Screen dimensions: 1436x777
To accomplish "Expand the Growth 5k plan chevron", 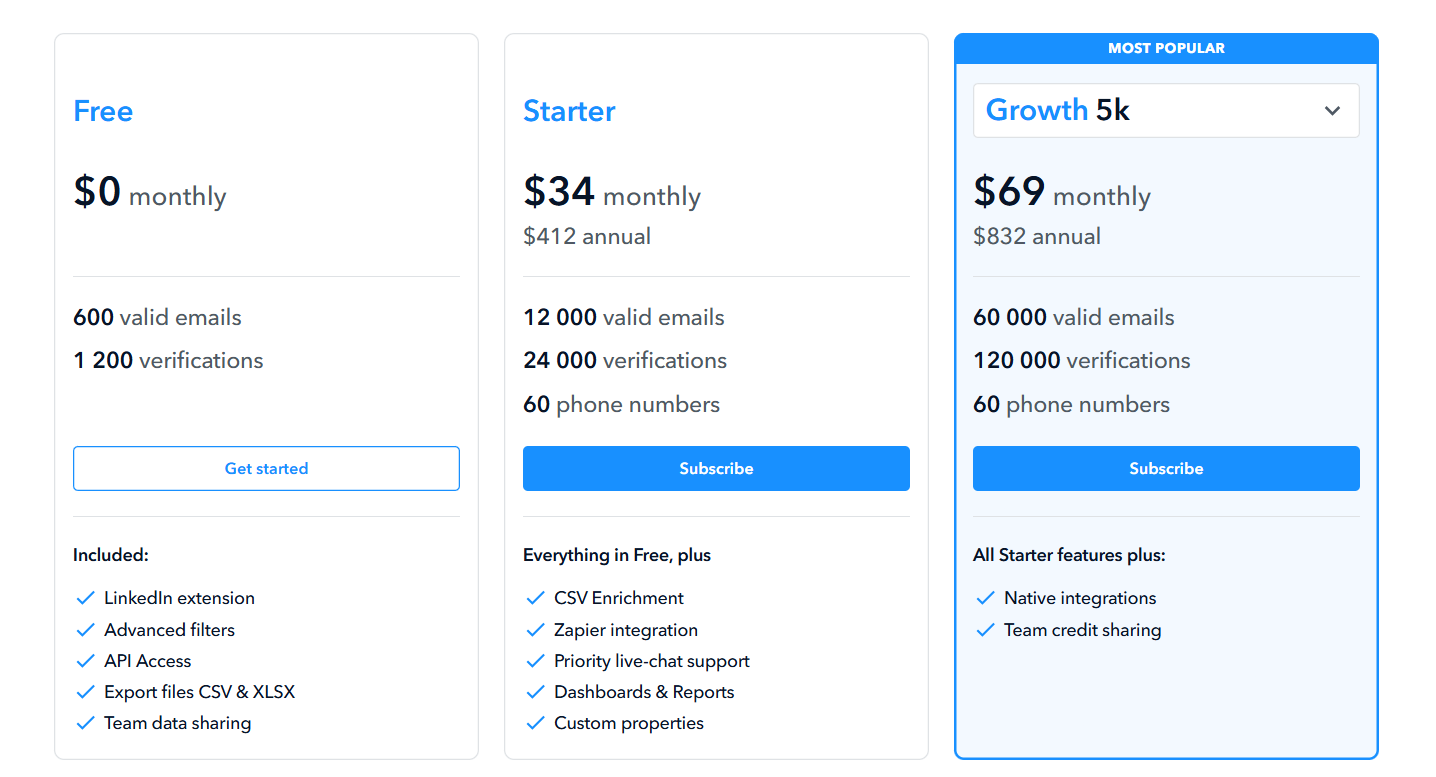I will pyautogui.click(x=1332, y=110).
